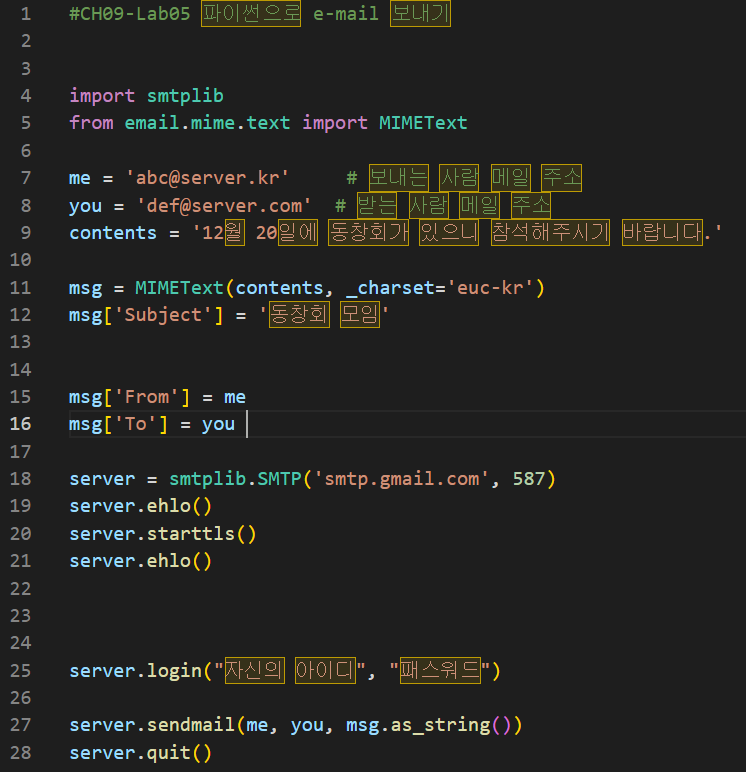Click the '#CH09-Lab05' comment text
The width and height of the screenshot is (746, 772).
(x=130, y=14)
